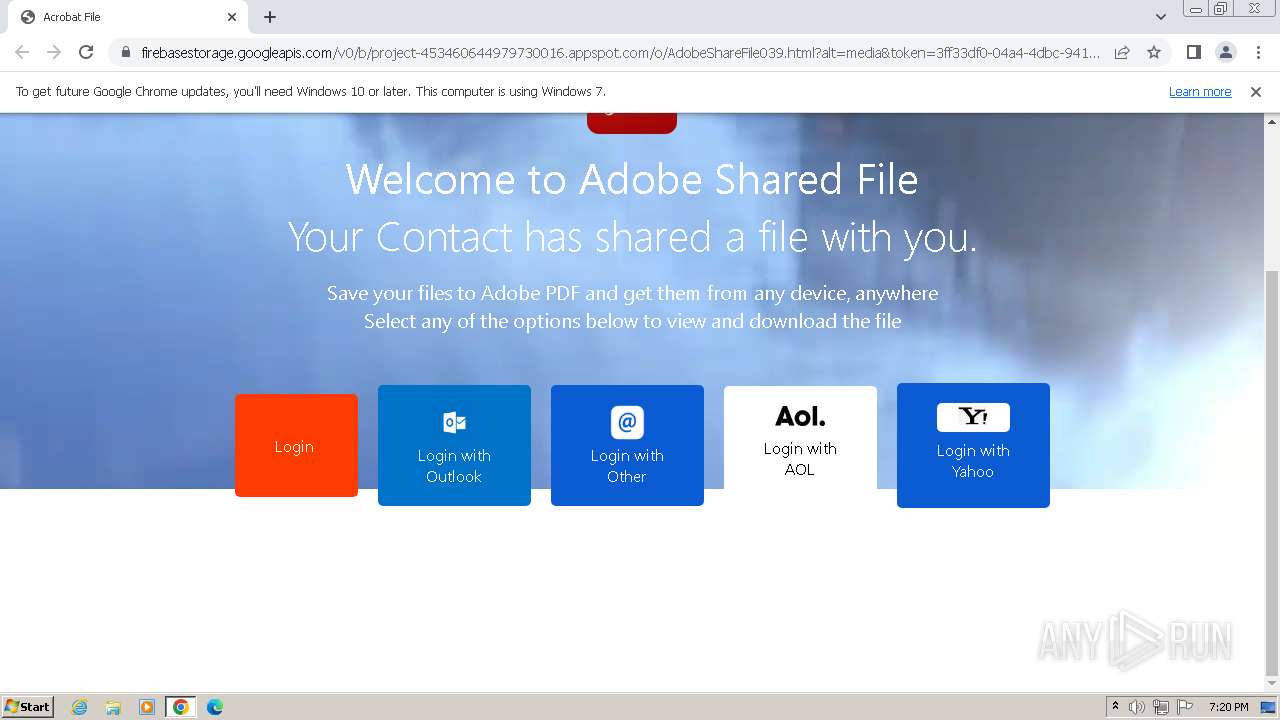Click the red Adobe logo at top
This screenshot has height=720, width=1280.
click(632, 123)
